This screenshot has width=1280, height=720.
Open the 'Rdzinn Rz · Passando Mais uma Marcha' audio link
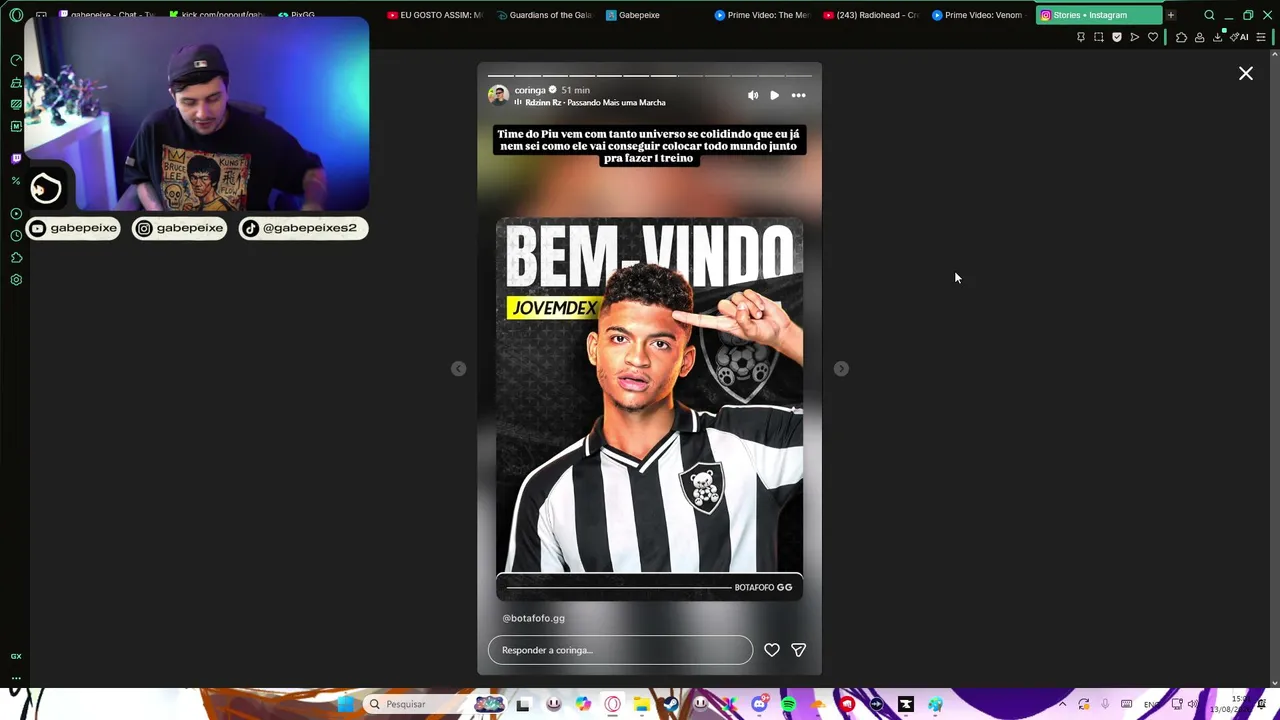click(595, 103)
